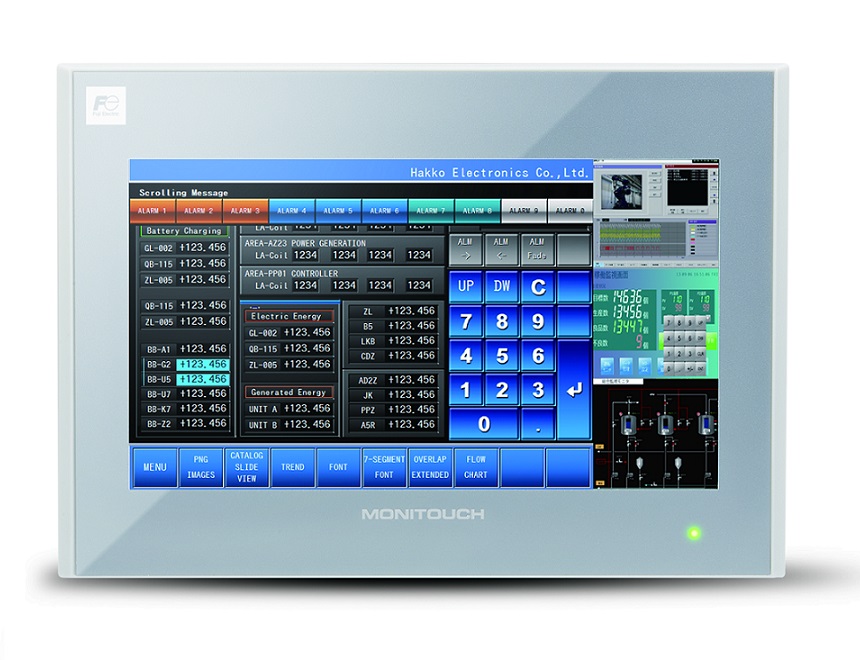Toggle the ALM Fade button

tap(537, 249)
